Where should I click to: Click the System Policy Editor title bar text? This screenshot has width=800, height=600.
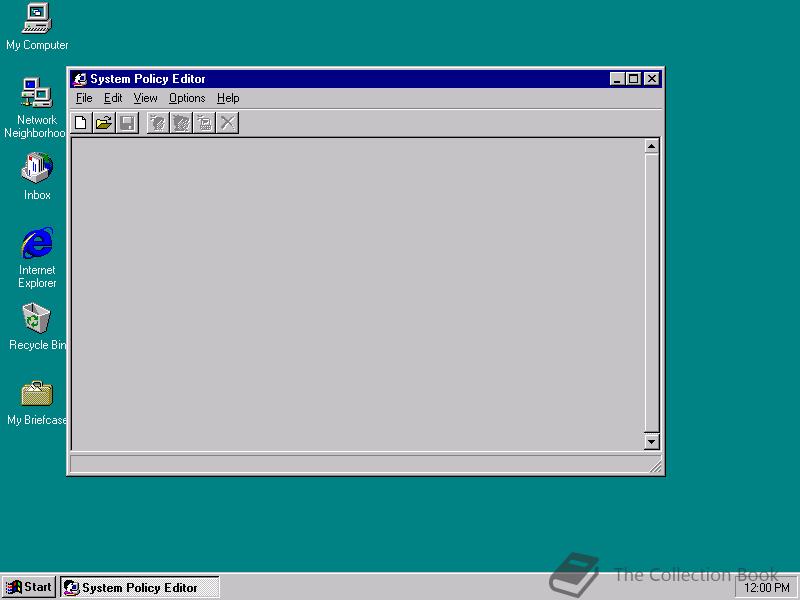(148, 79)
